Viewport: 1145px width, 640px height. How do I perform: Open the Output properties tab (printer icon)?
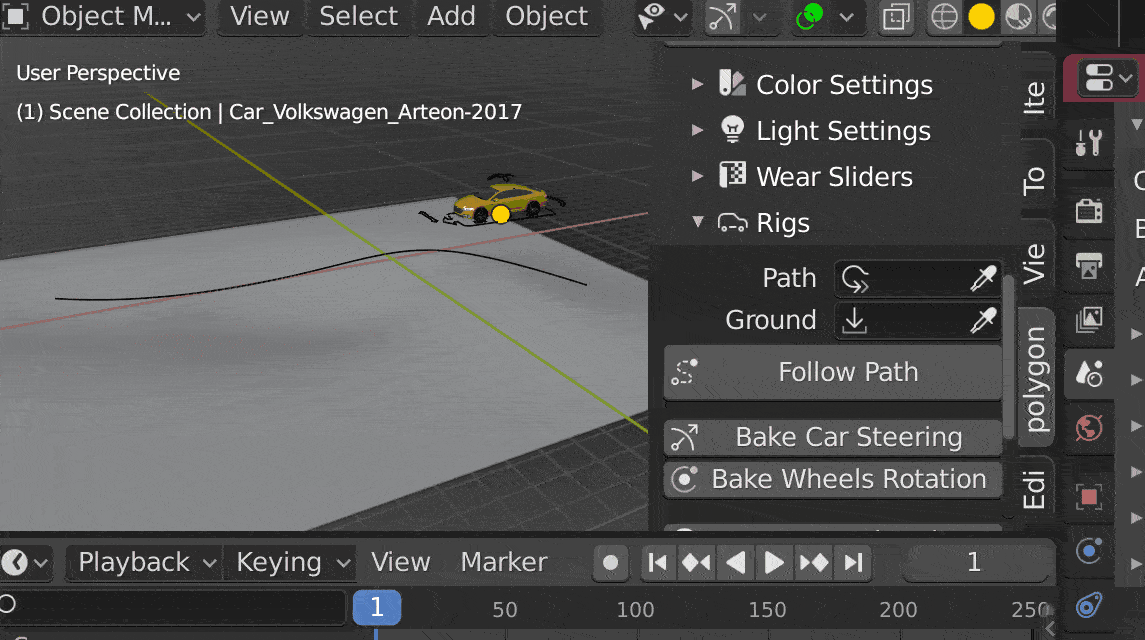click(x=1088, y=265)
